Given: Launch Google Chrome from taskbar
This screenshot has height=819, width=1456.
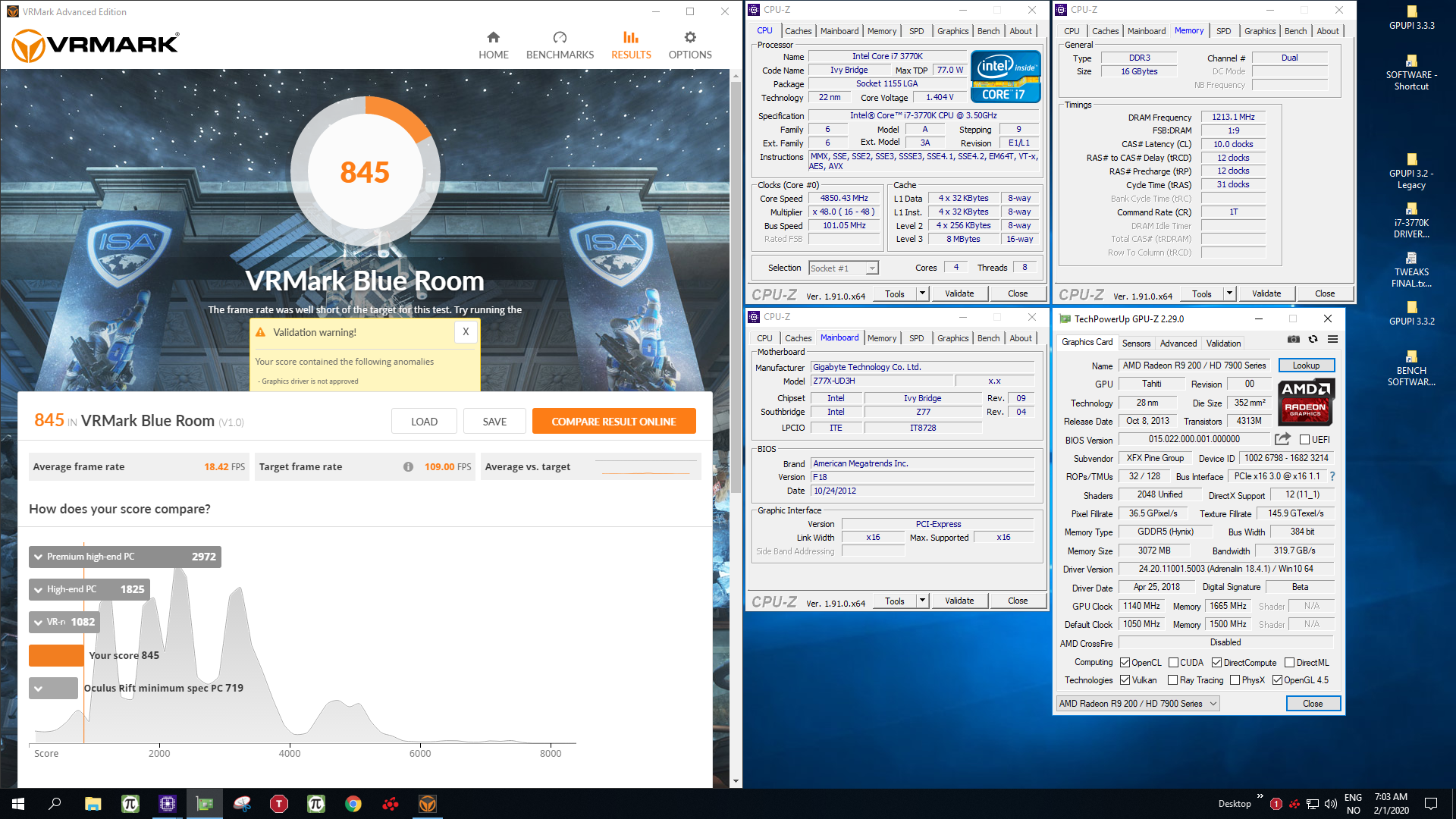Looking at the screenshot, I should point(353,804).
